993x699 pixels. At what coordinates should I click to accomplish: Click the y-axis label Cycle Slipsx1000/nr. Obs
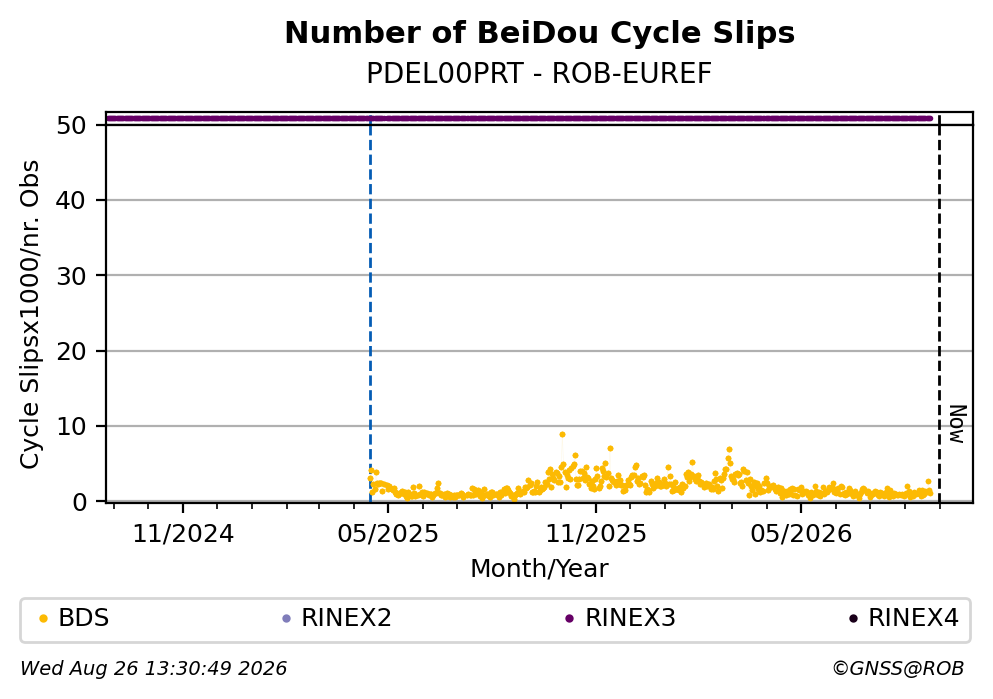click(30, 315)
